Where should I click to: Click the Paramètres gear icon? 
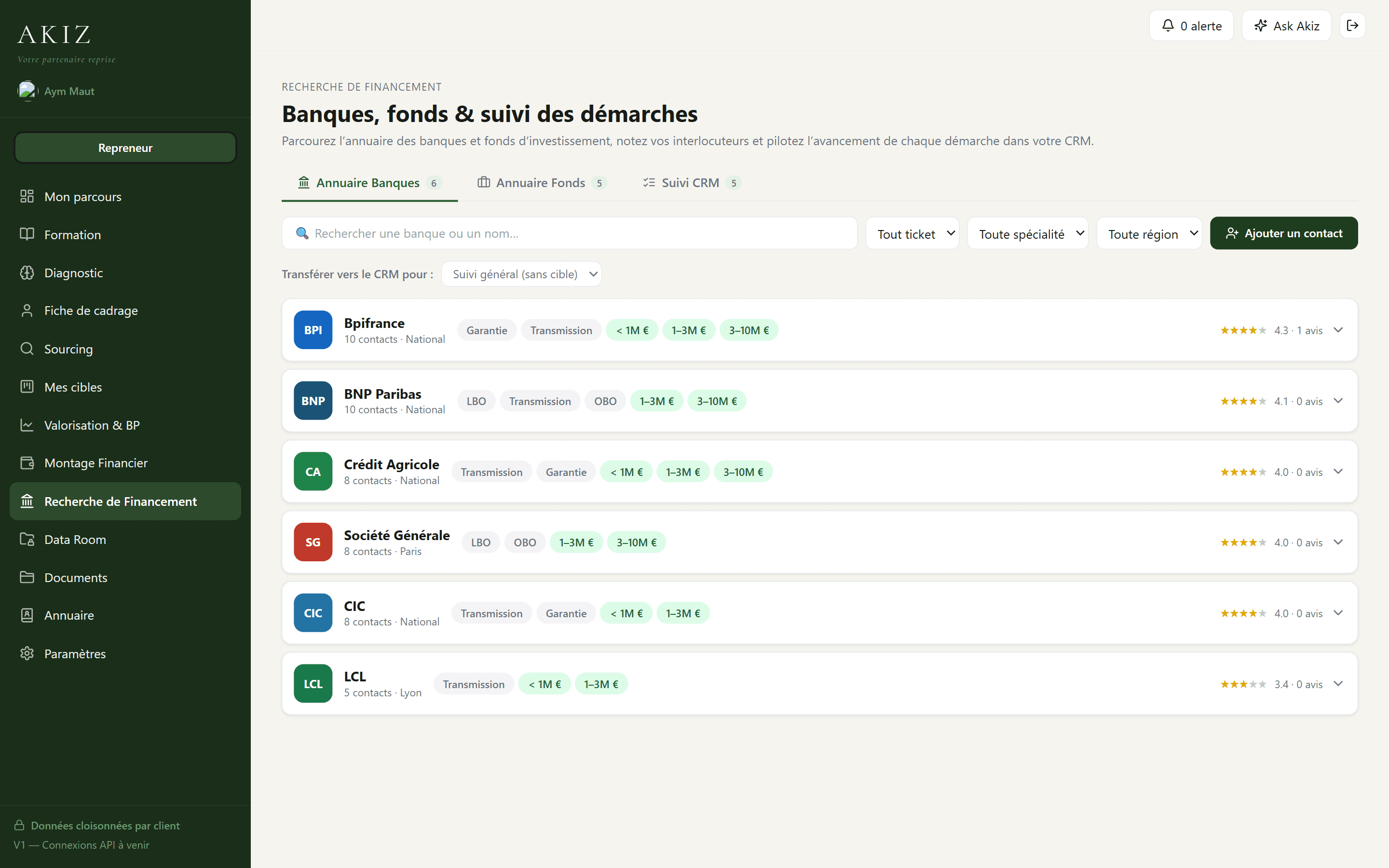tap(27, 653)
